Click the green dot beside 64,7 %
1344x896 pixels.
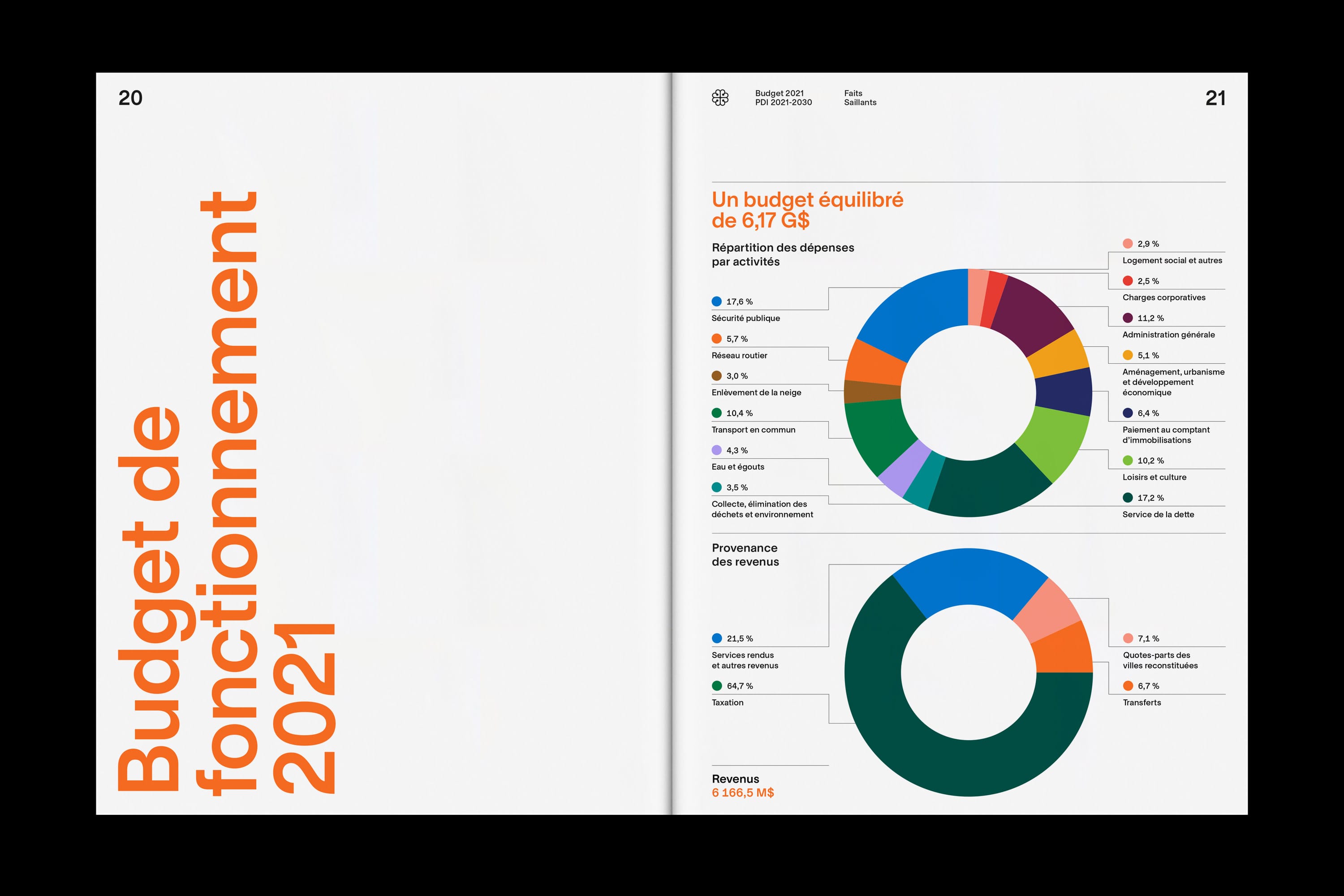[x=716, y=685]
